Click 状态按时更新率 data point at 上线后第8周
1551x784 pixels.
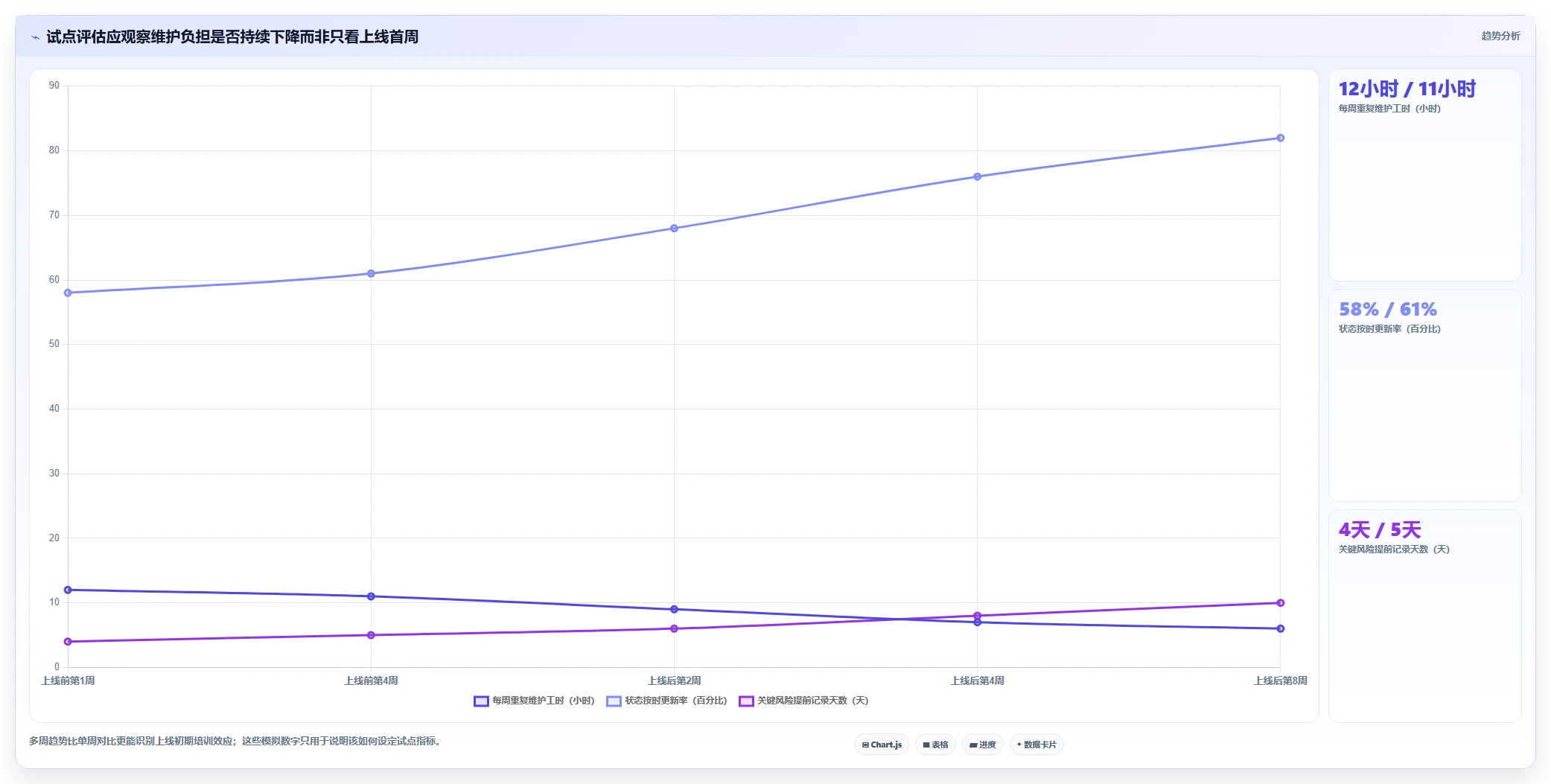(1280, 138)
